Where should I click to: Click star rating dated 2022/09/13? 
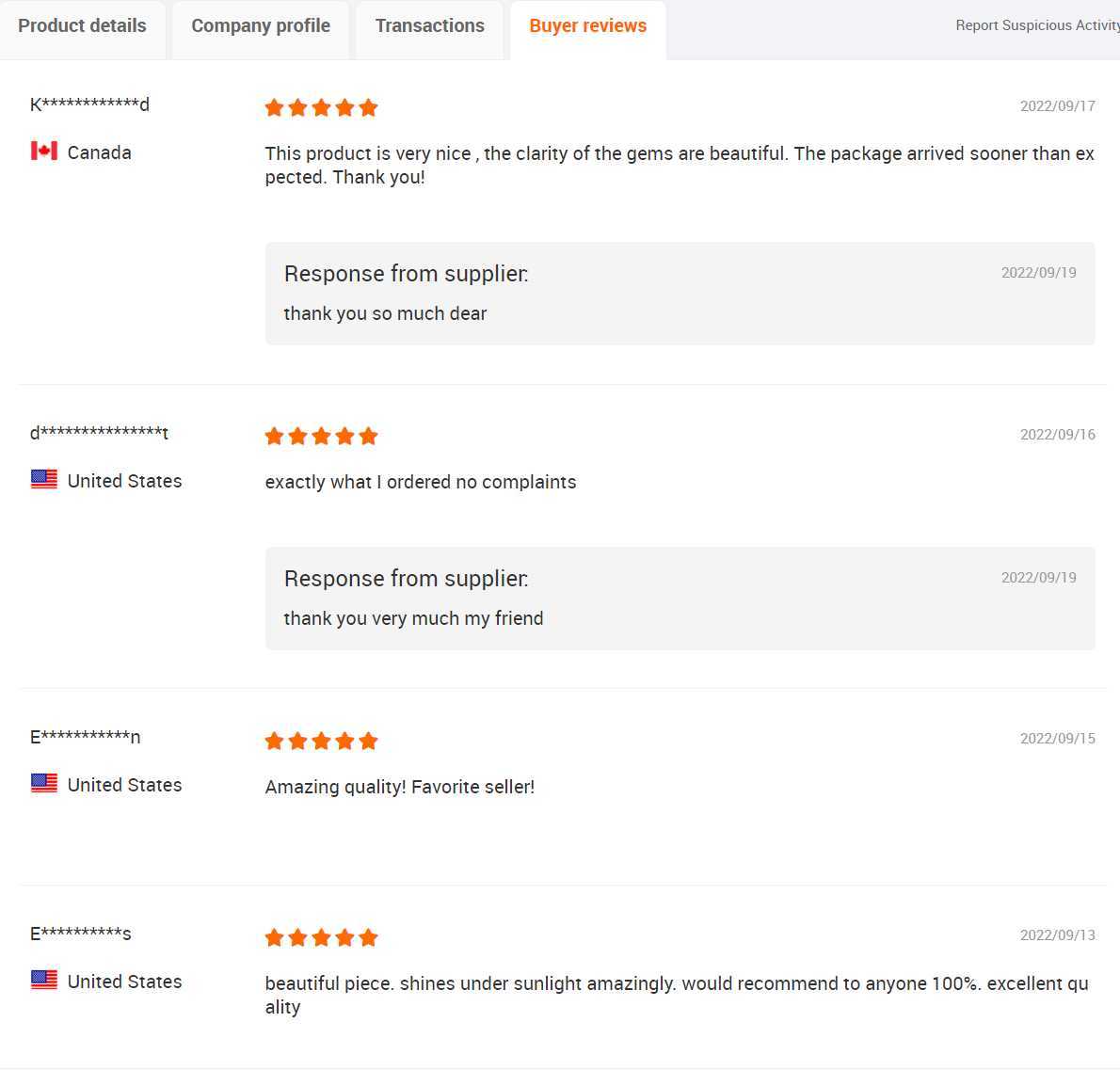coord(321,937)
